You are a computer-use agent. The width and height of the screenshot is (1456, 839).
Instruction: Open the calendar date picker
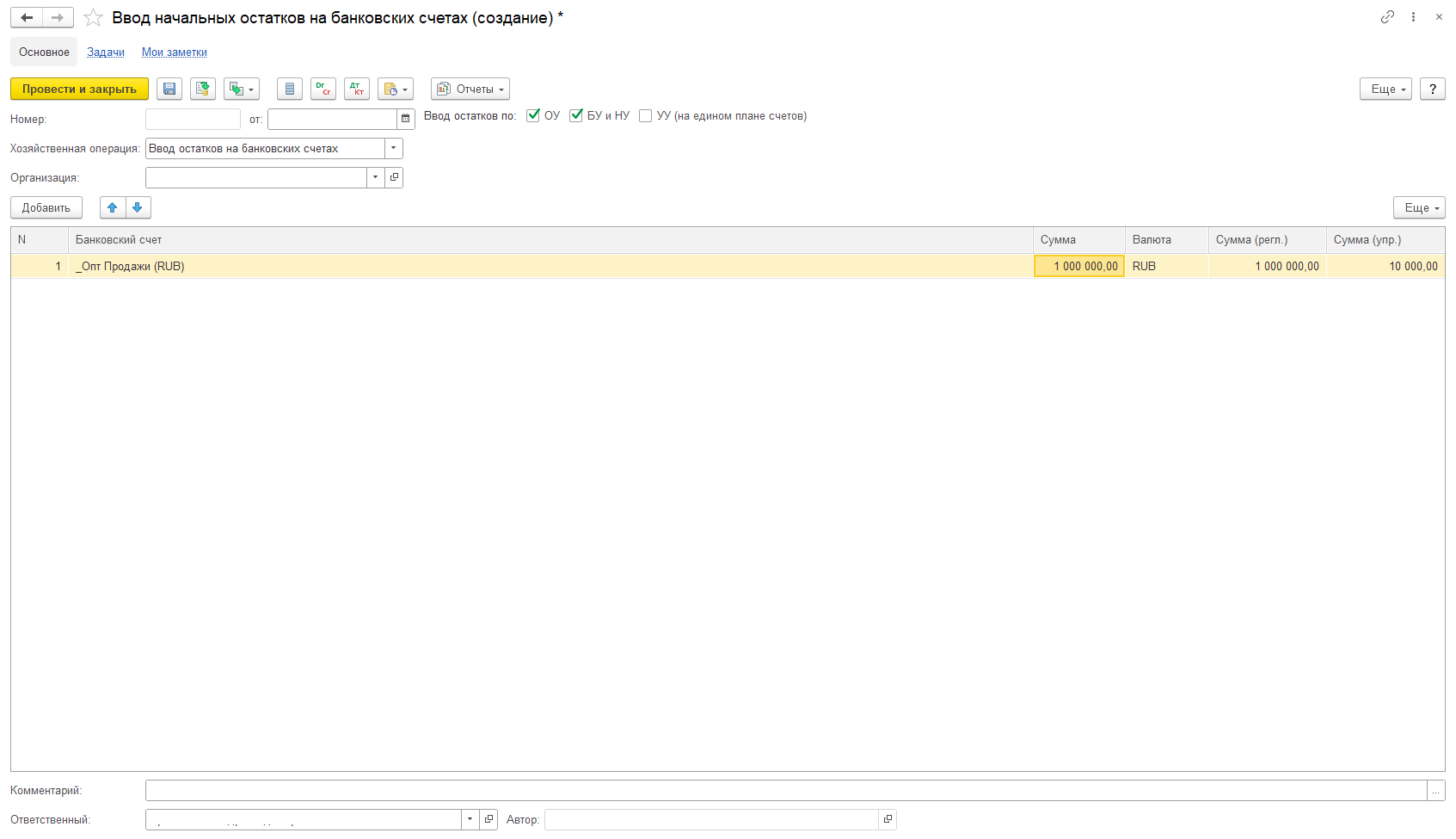[406, 119]
